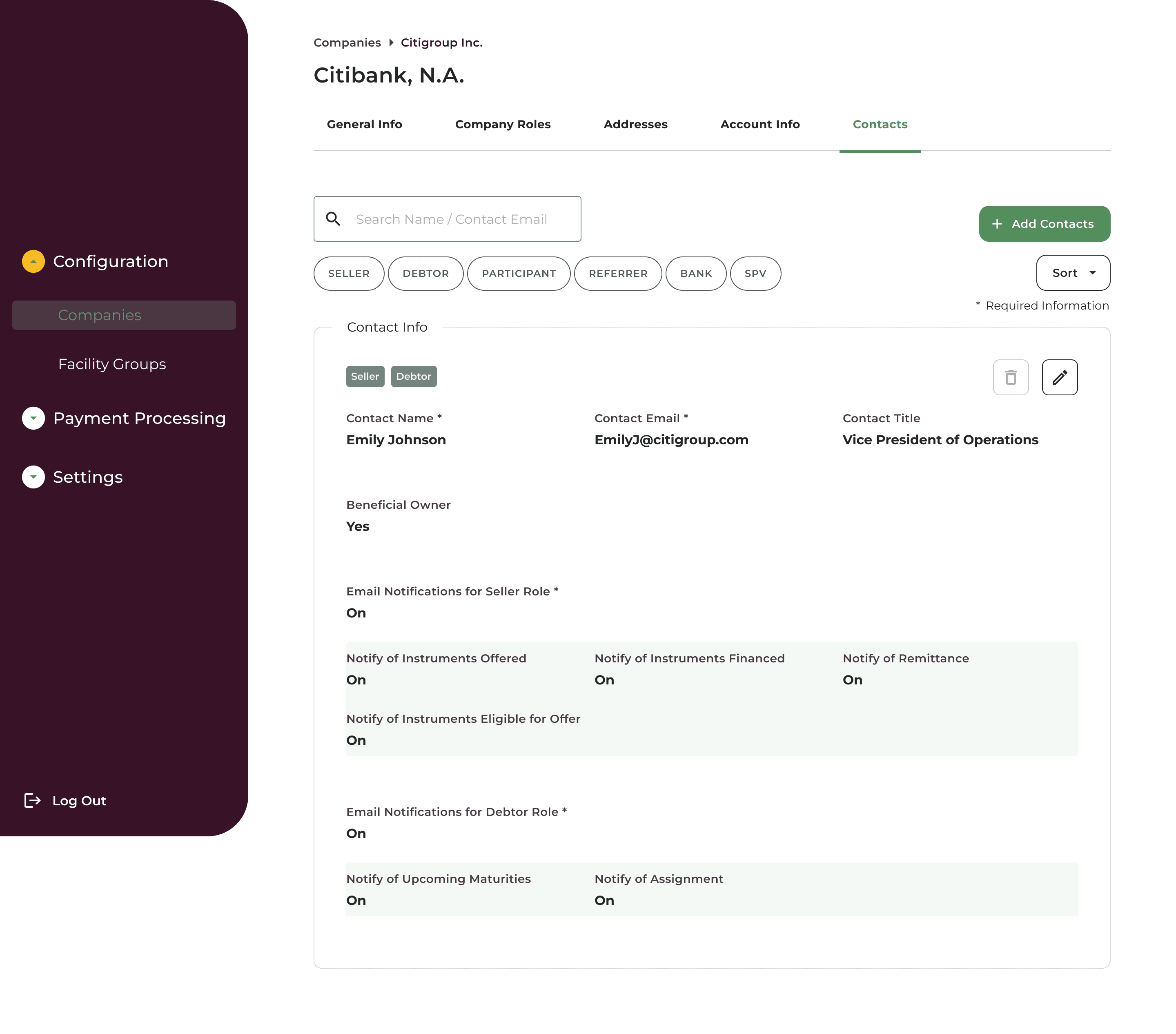Viewport: 1176px width, 1034px height.
Task: Toggle the DEBTOR filter chip
Action: 425,273
